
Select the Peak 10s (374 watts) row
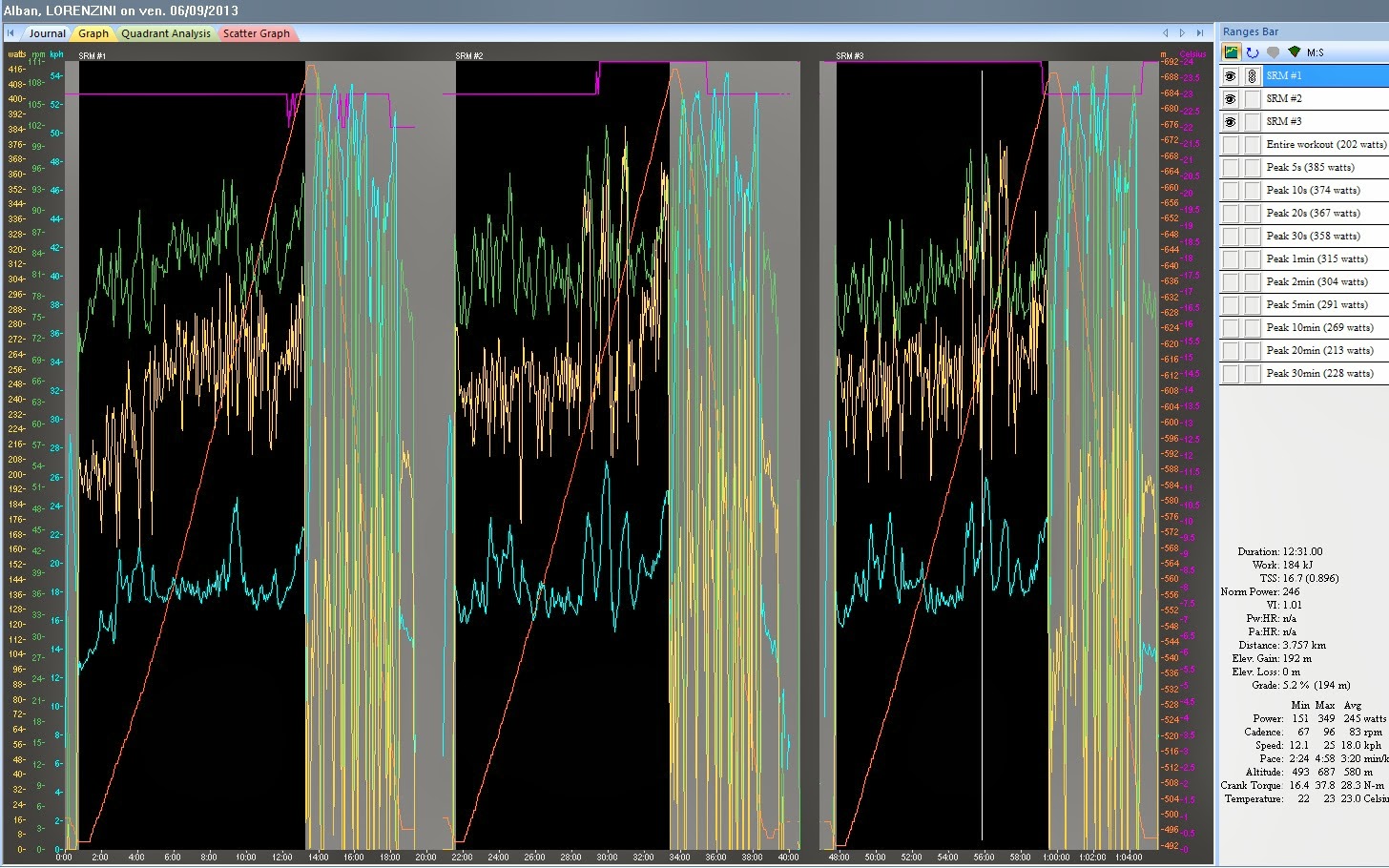(1304, 190)
